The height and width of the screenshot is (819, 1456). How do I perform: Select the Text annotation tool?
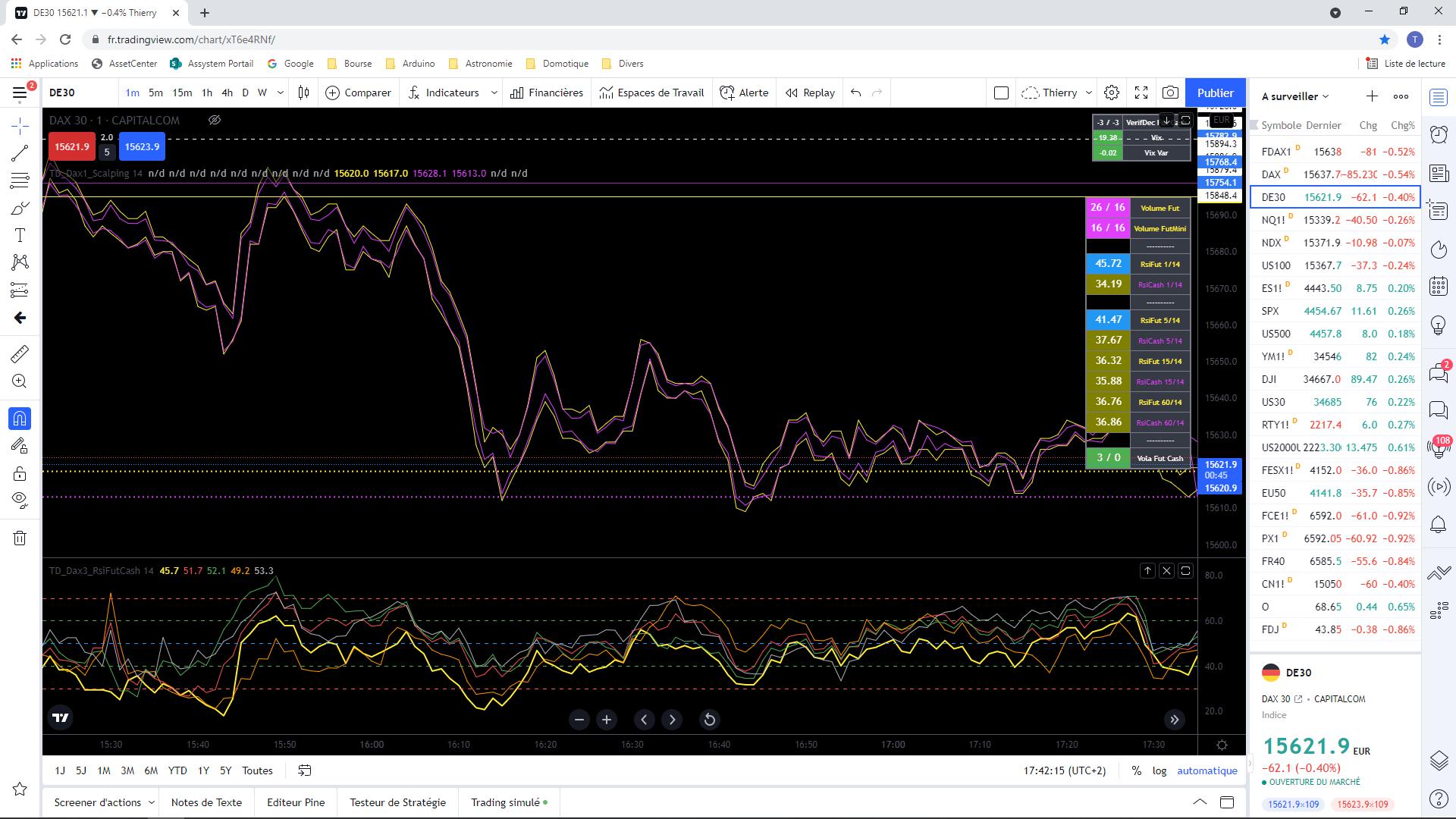(20, 236)
